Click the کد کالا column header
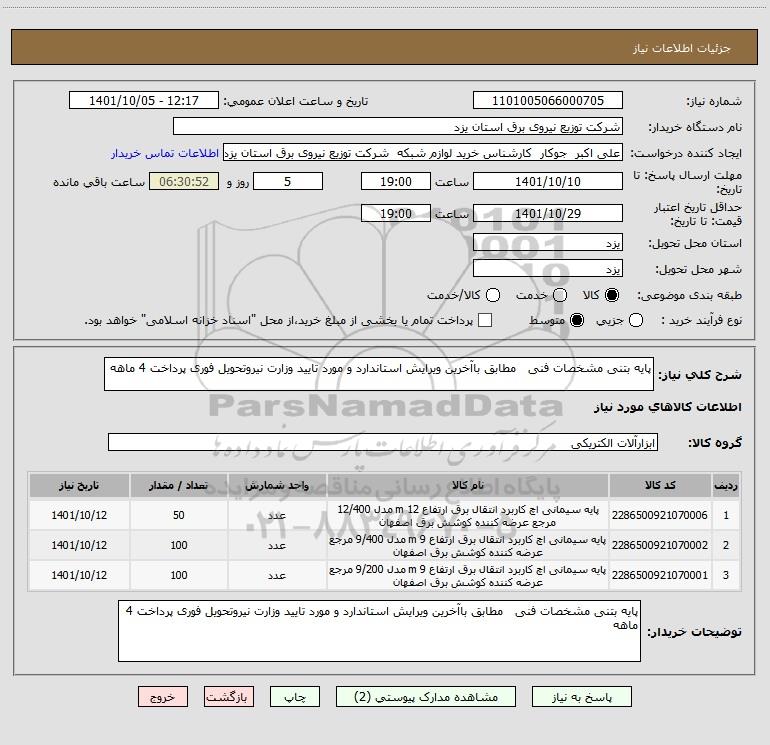This screenshot has height=745, width=770. tap(660, 485)
